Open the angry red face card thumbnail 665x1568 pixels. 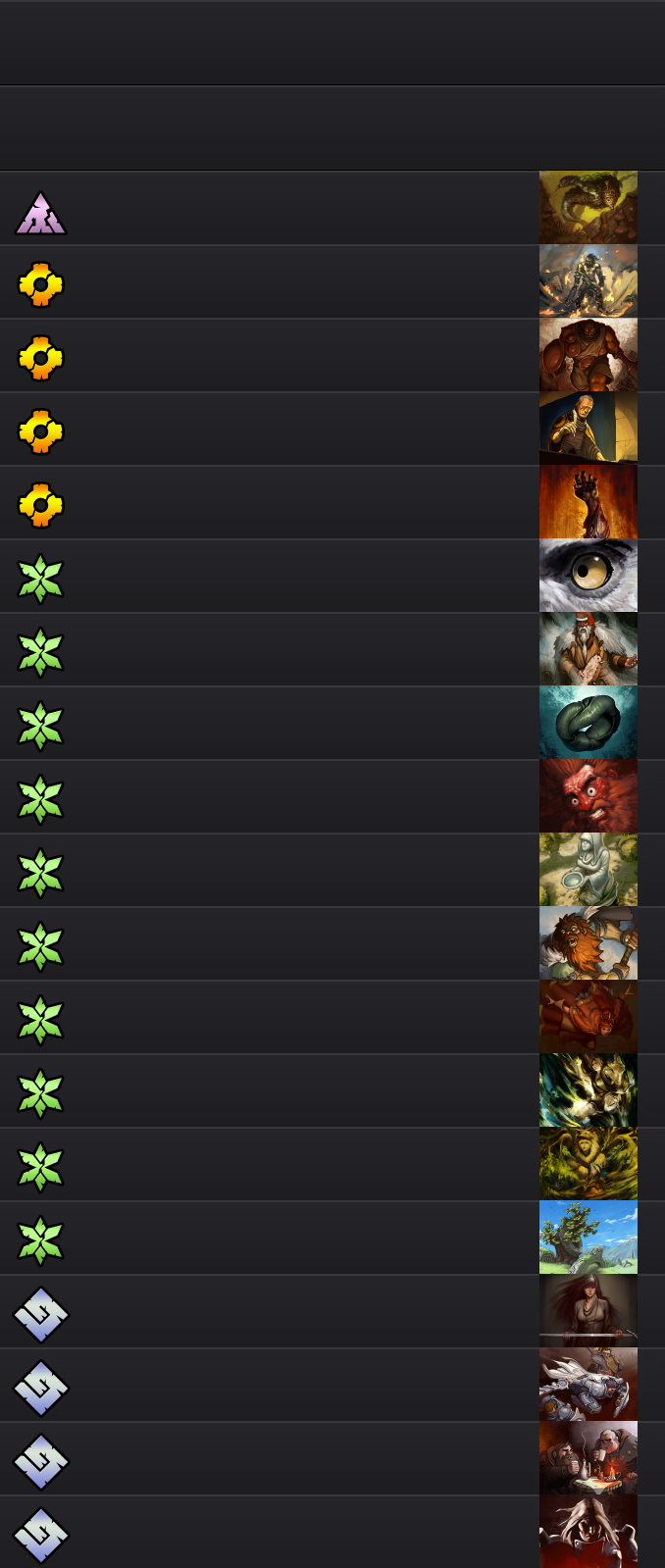pyautogui.click(x=588, y=796)
